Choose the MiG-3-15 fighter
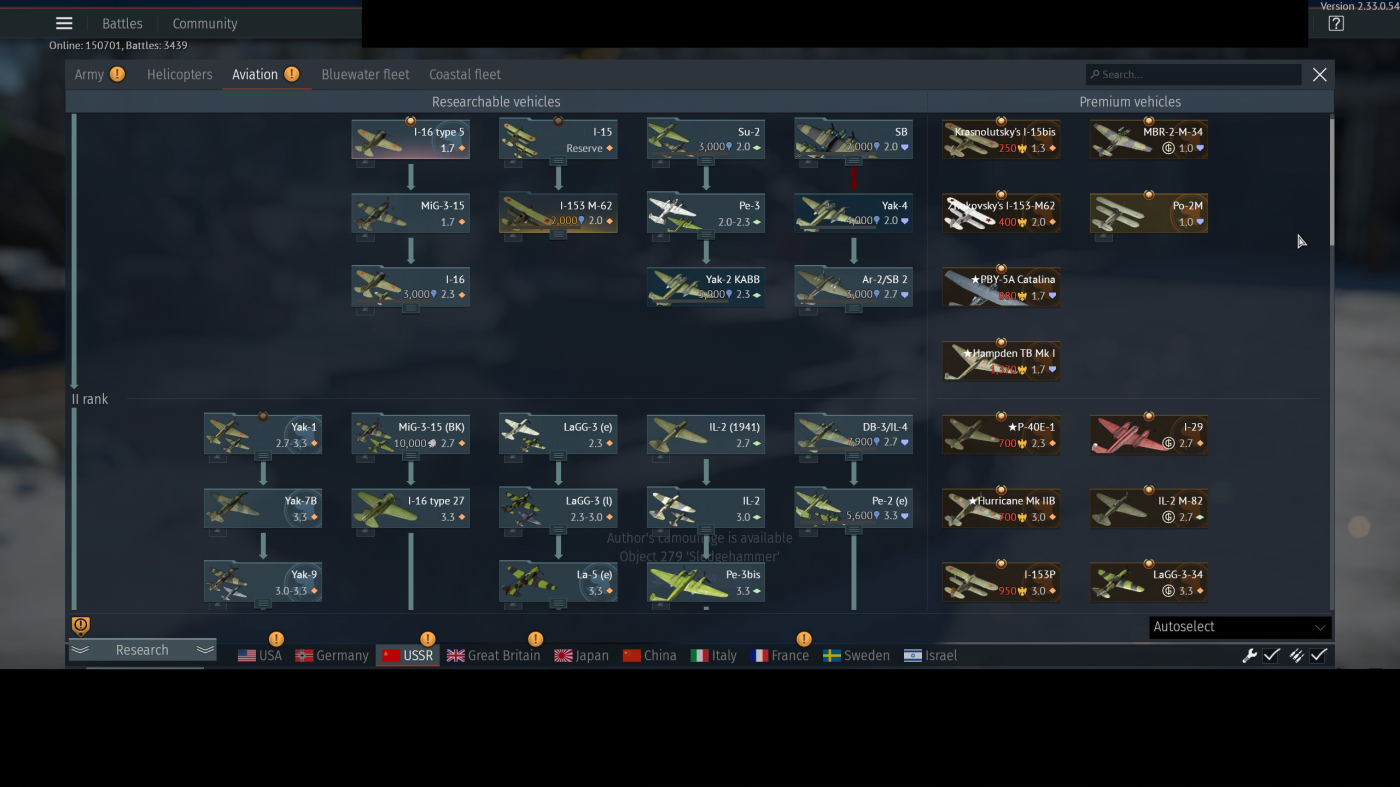 pos(410,214)
